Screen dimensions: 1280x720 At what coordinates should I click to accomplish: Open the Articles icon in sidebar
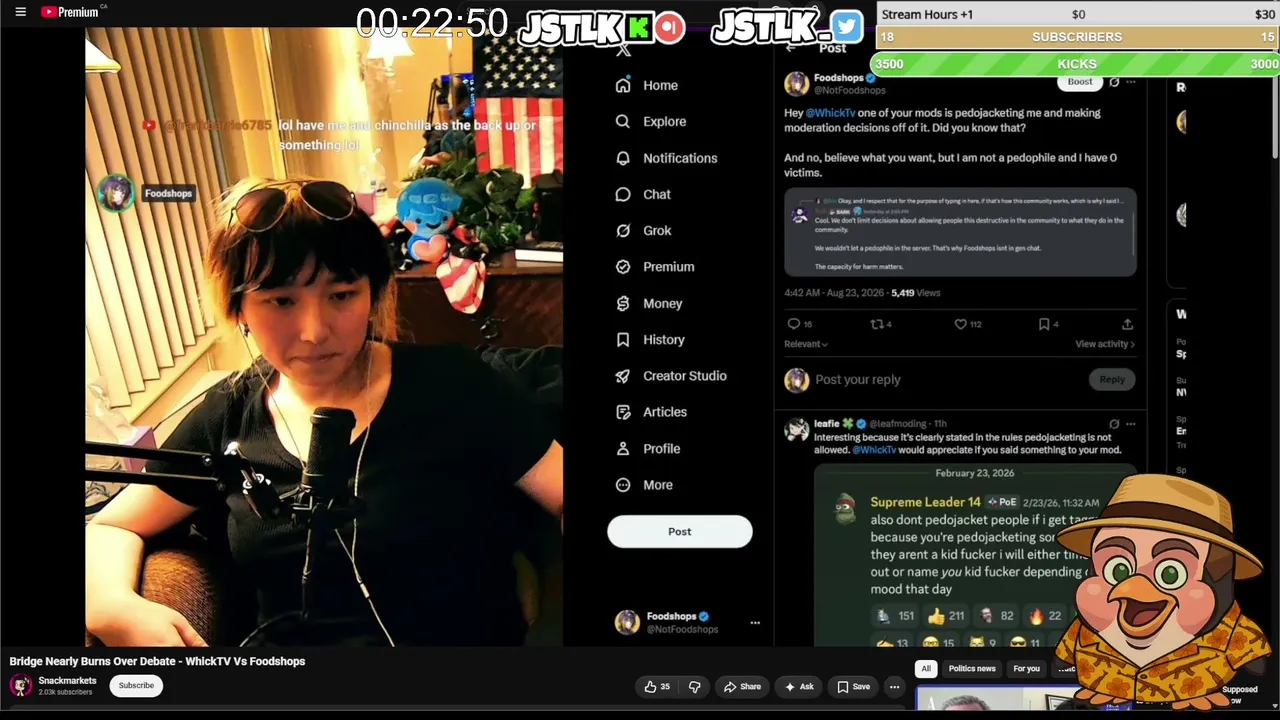[x=623, y=412]
